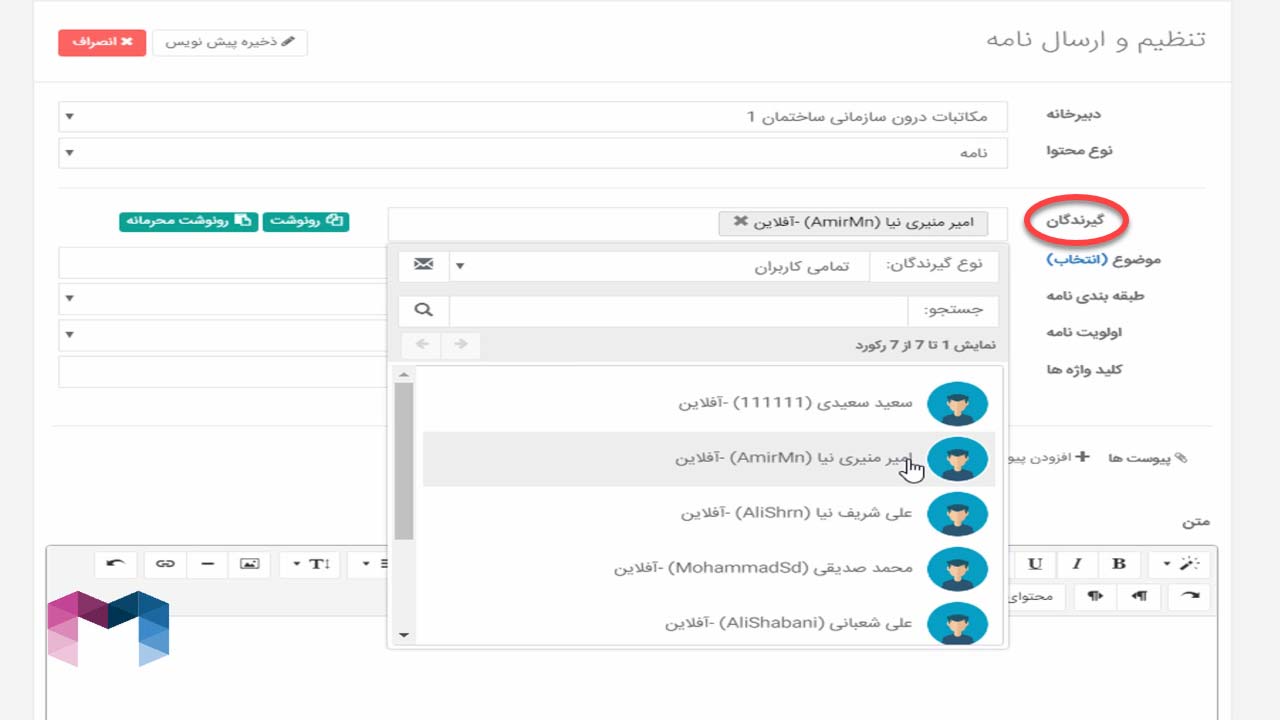Click the magnifier search icon
Screen dimensions: 1280x720
[423, 311]
